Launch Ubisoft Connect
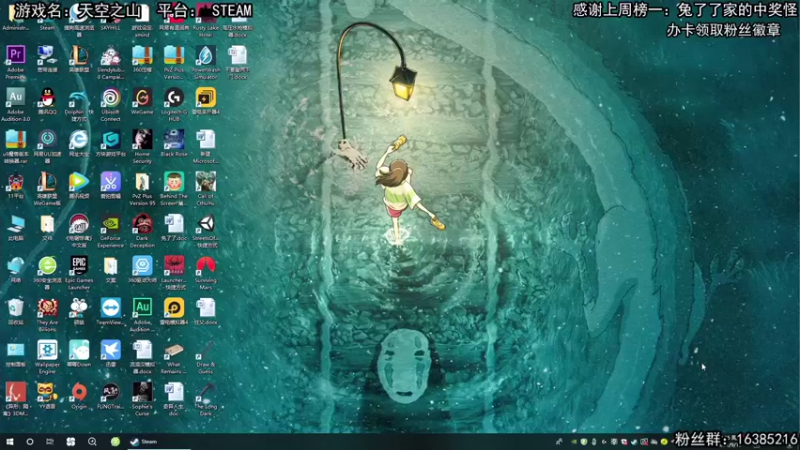 pos(111,97)
